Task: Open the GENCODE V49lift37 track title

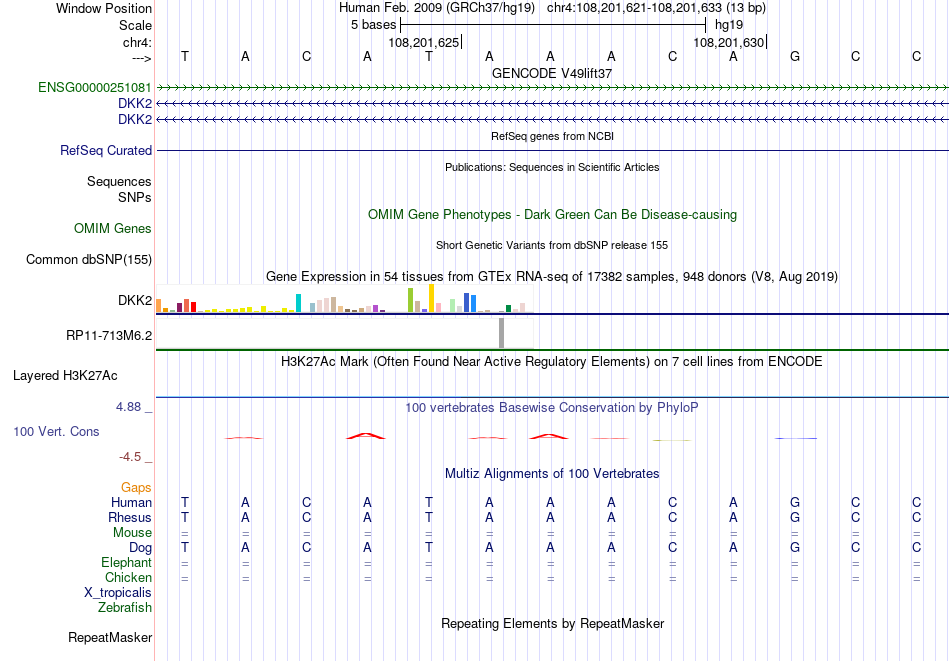Action: pyautogui.click(x=552, y=73)
